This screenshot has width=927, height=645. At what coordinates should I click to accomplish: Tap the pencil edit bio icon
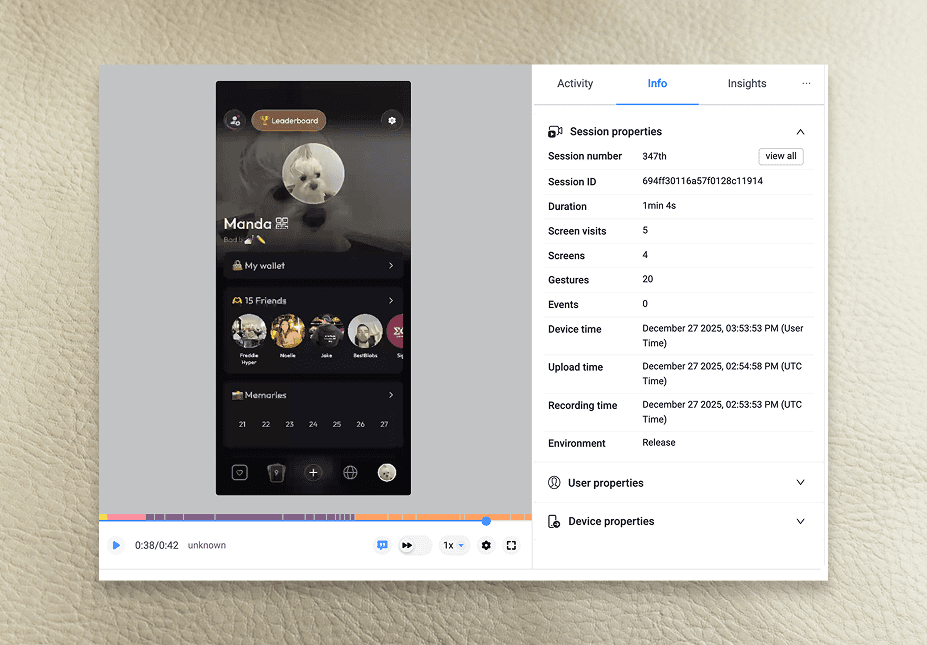[x=261, y=239]
